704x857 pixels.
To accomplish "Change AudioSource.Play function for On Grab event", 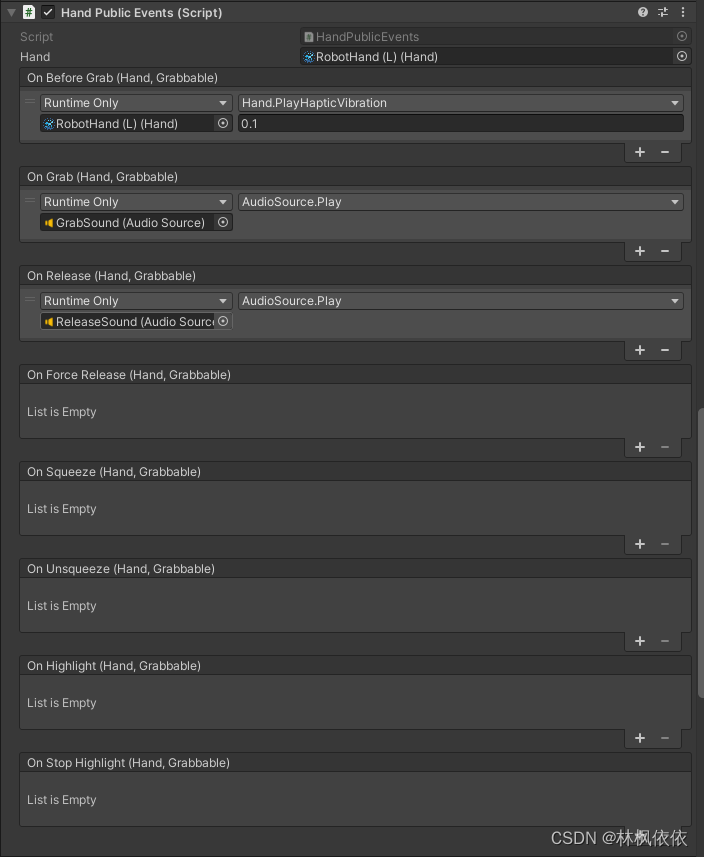I will click(459, 201).
